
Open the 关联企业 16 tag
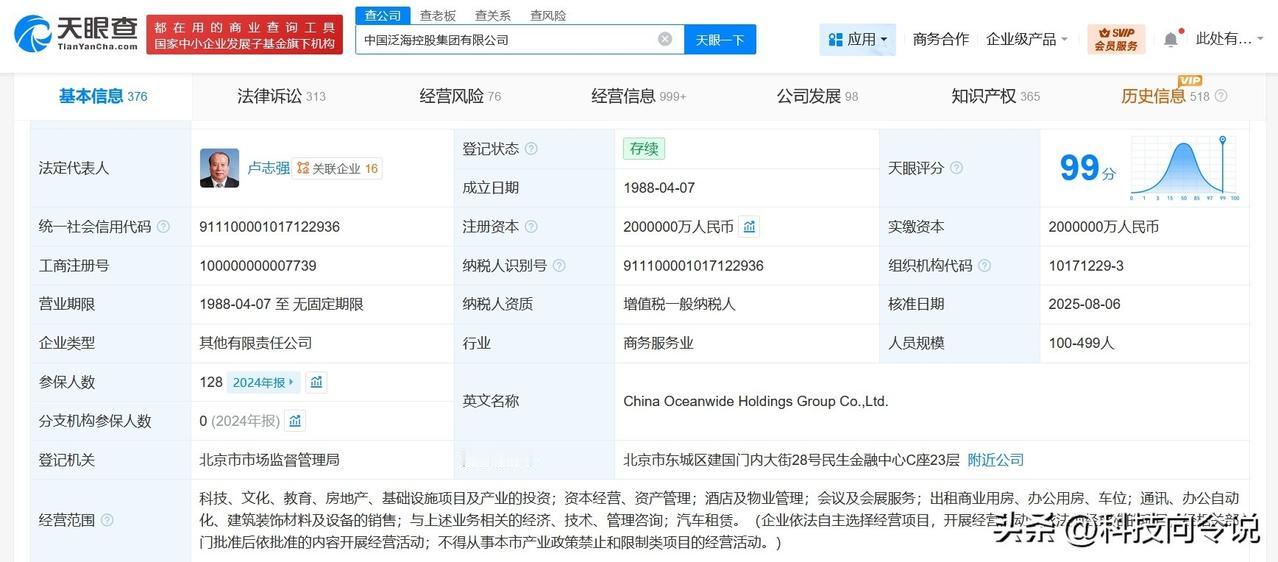[x=338, y=168]
